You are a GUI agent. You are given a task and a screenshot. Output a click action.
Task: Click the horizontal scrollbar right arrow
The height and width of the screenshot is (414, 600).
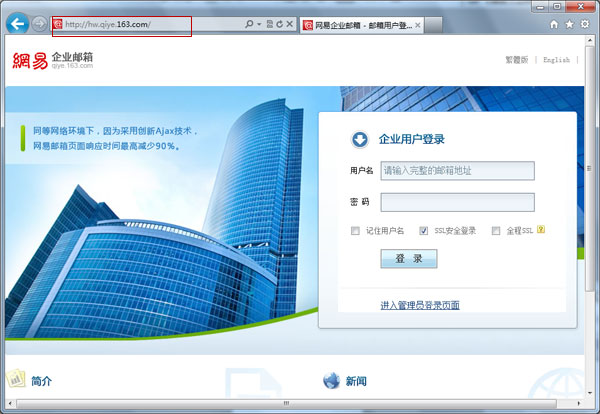[578, 403]
